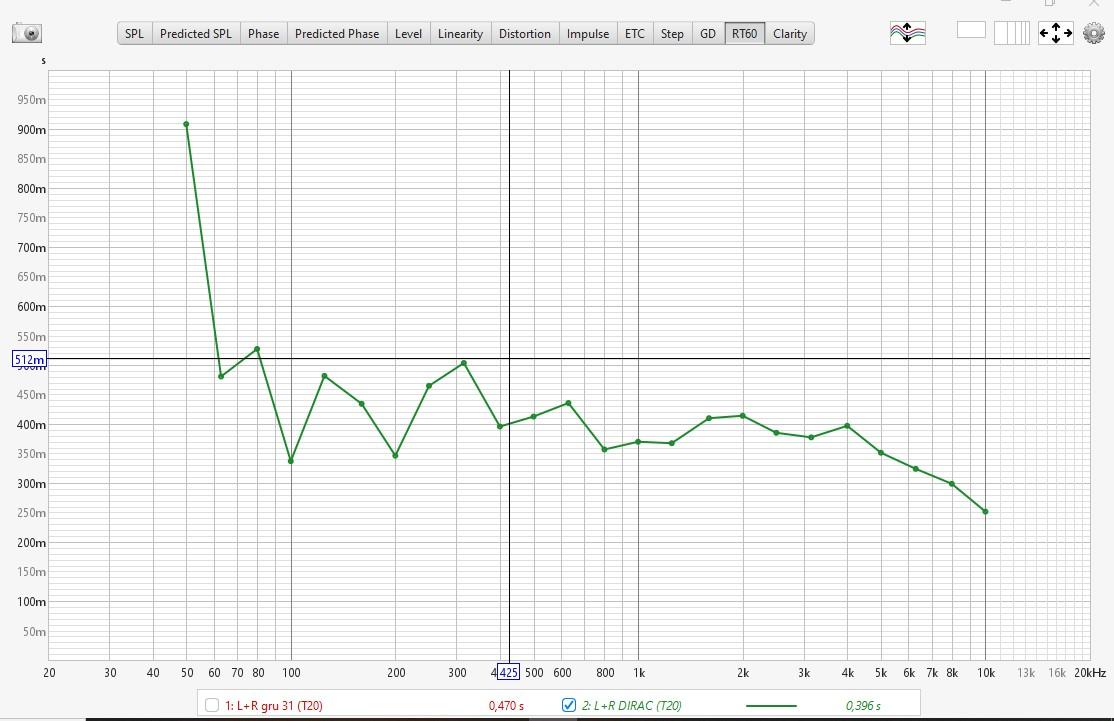Switch to the Impulse tab
This screenshot has width=1114, height=721.
(x=587, y=33)
